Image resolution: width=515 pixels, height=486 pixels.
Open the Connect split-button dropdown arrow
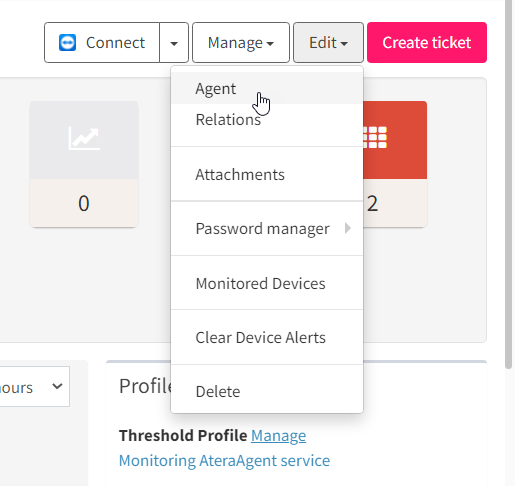tap(174, 43)
